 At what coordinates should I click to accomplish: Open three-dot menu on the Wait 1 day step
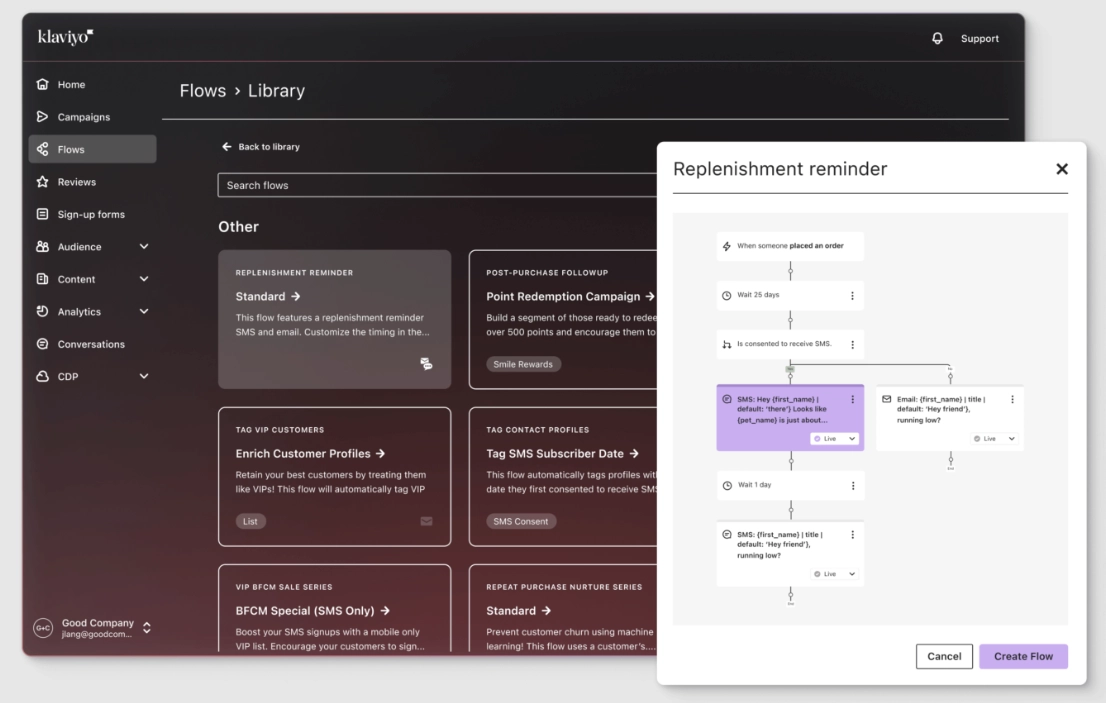(852, 486)
